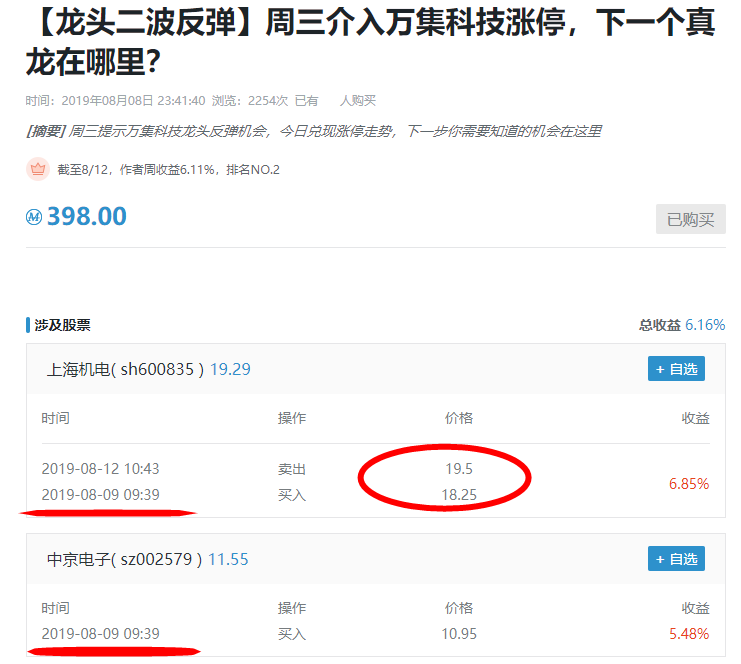The image size is (741, 664).
Task: Click the 时间 header in 上海机电 table
Action: pyautogui.click(x=55, y=418)
